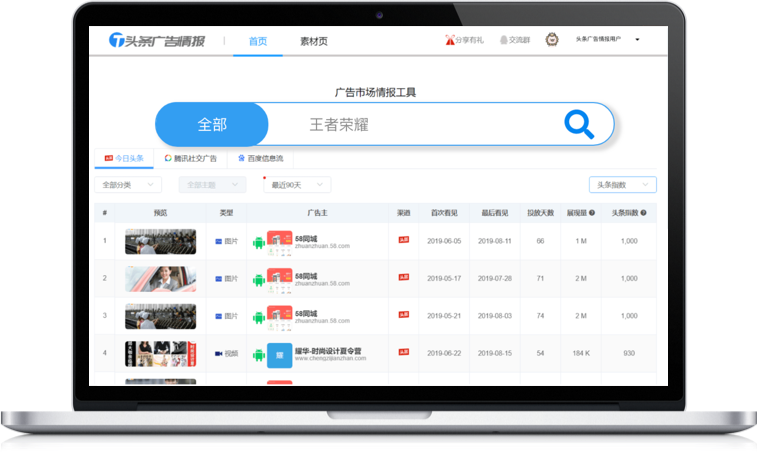Select the 腾讯社交广告 platform tab
This screenshot has height=452, width=757.
click(x=191, y=158)
